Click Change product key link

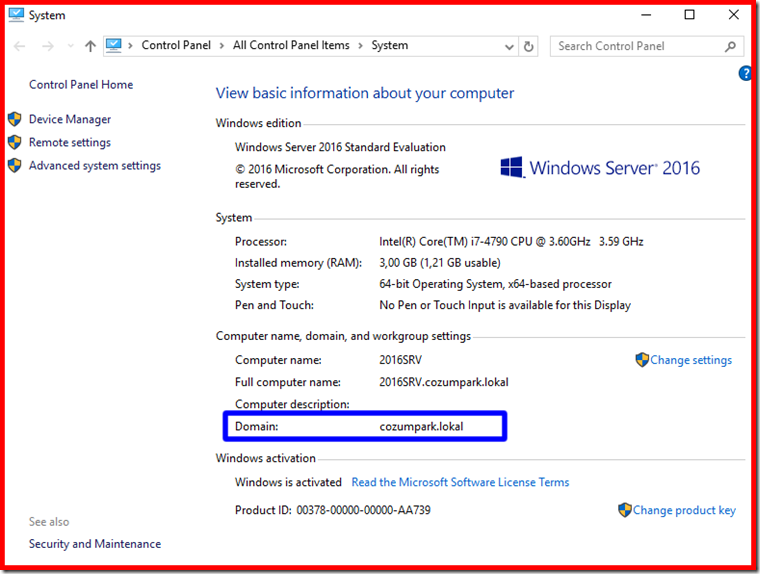point(684,510)
